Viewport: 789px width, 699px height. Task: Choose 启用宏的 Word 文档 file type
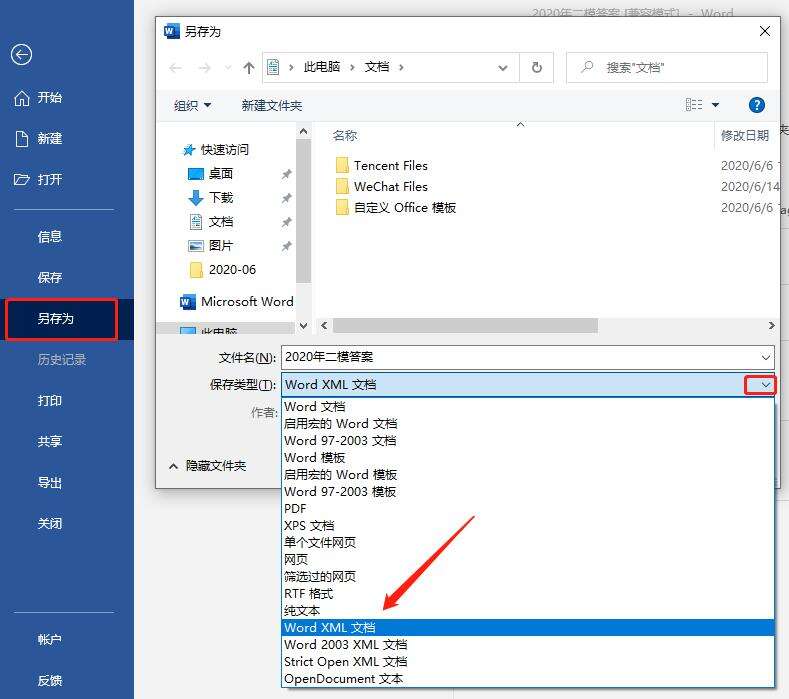[x=527, y=424]
